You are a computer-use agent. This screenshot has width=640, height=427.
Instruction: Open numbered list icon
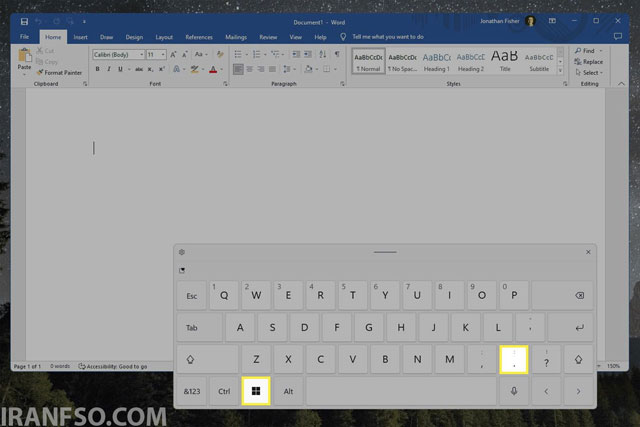(256, 54)
